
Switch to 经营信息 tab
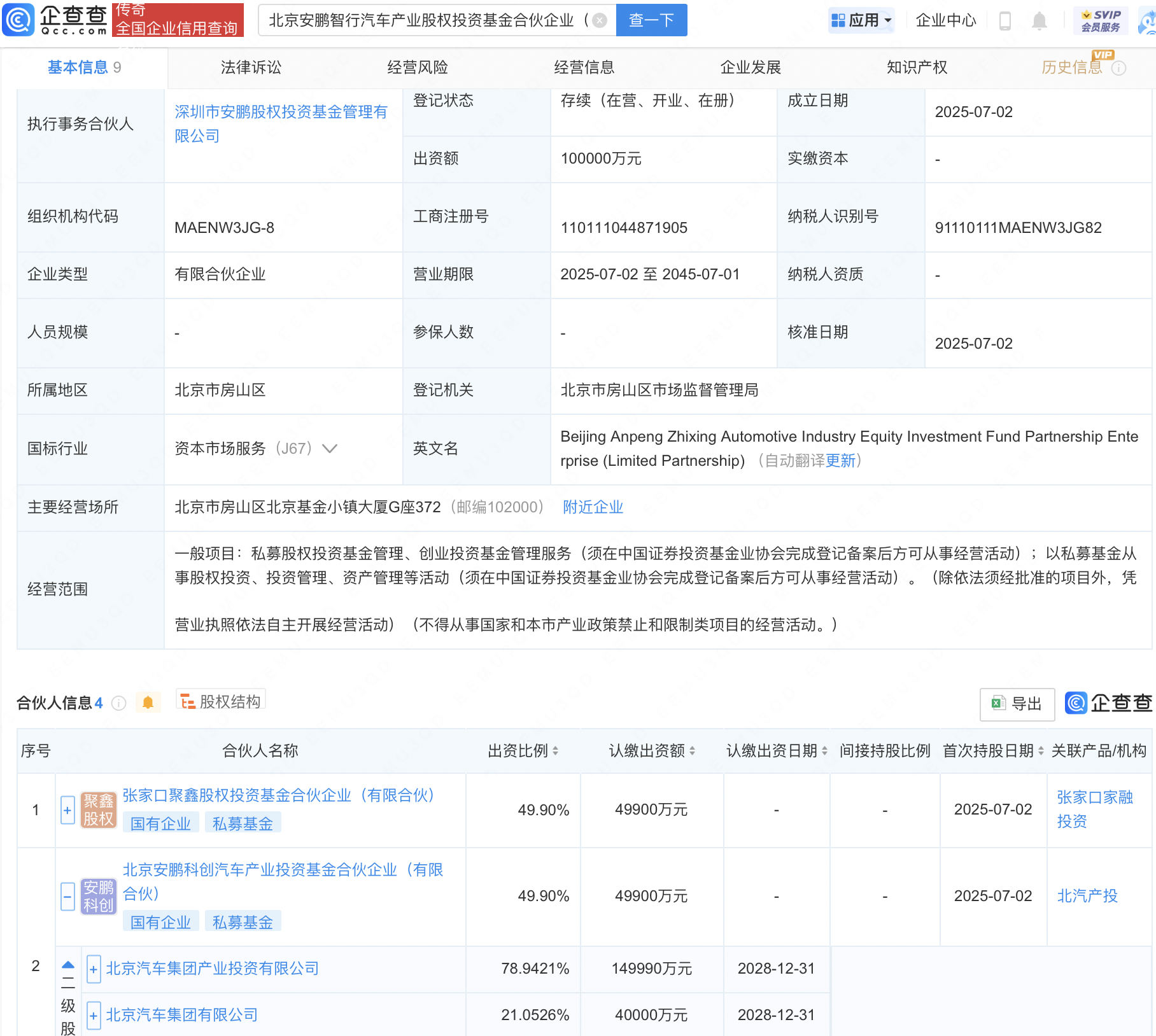[x=584, y=67]
